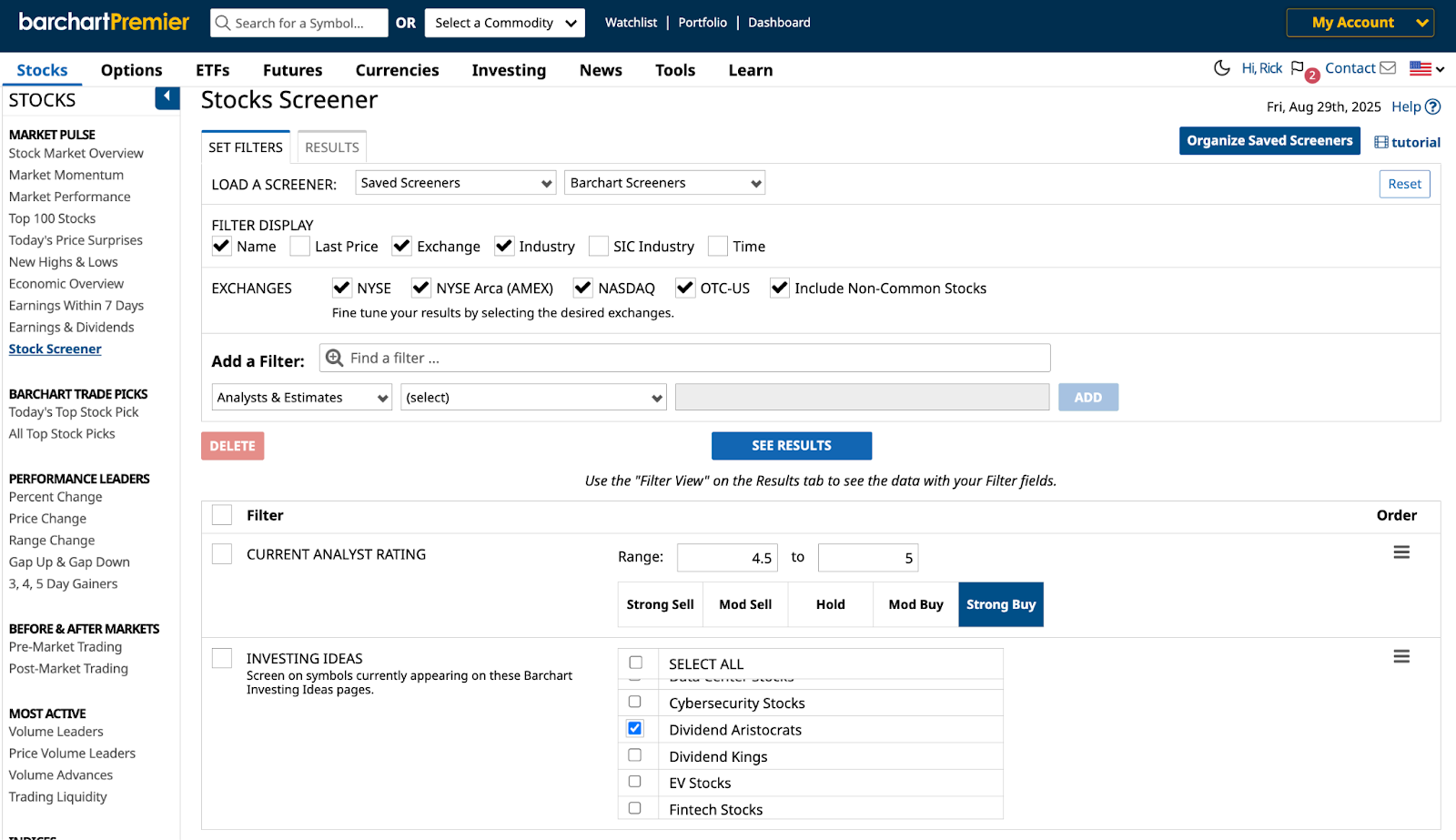Image resolution: width=1456 pixels, height=840 pixels.
Task: Open the screener tutorial video icon
Action: coord(1381,142)
